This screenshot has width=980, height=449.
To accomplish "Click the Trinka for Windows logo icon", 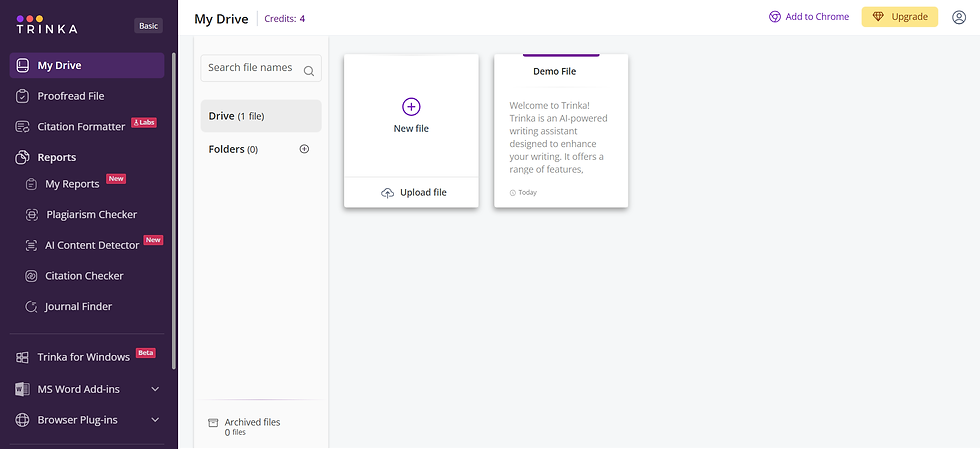I will point(22,357).
